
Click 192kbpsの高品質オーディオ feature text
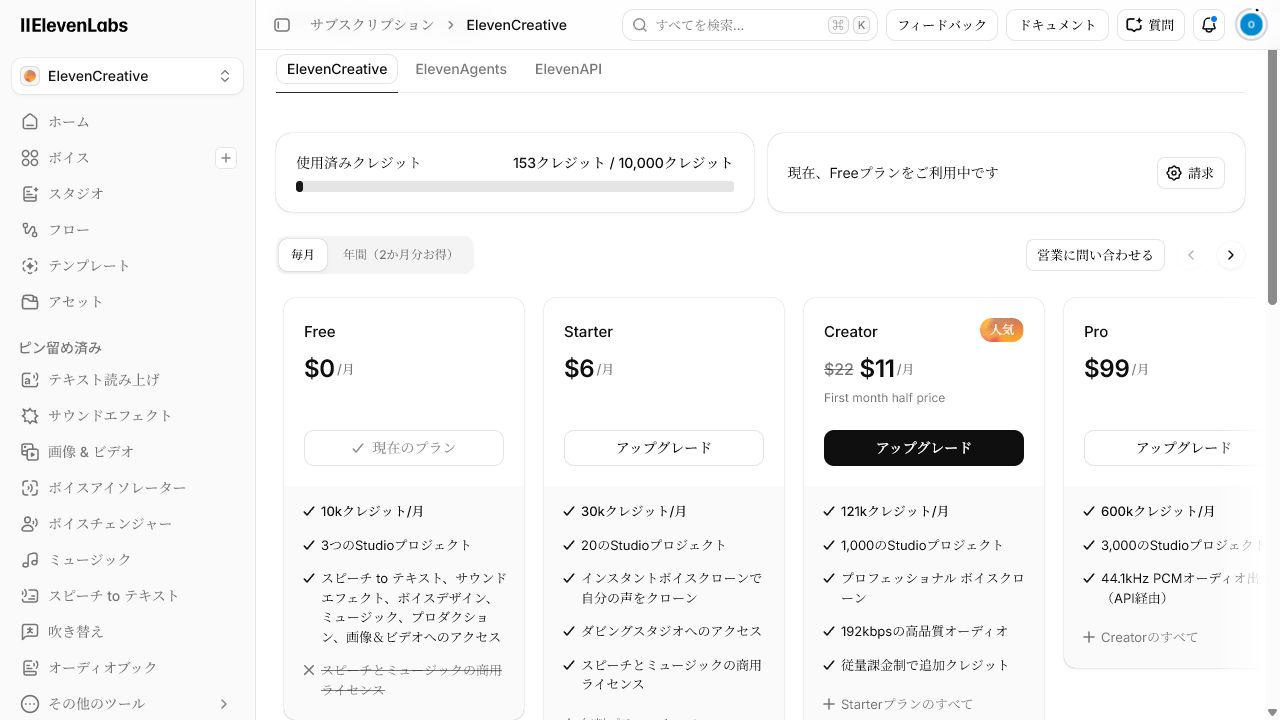[x=924, y=631]
